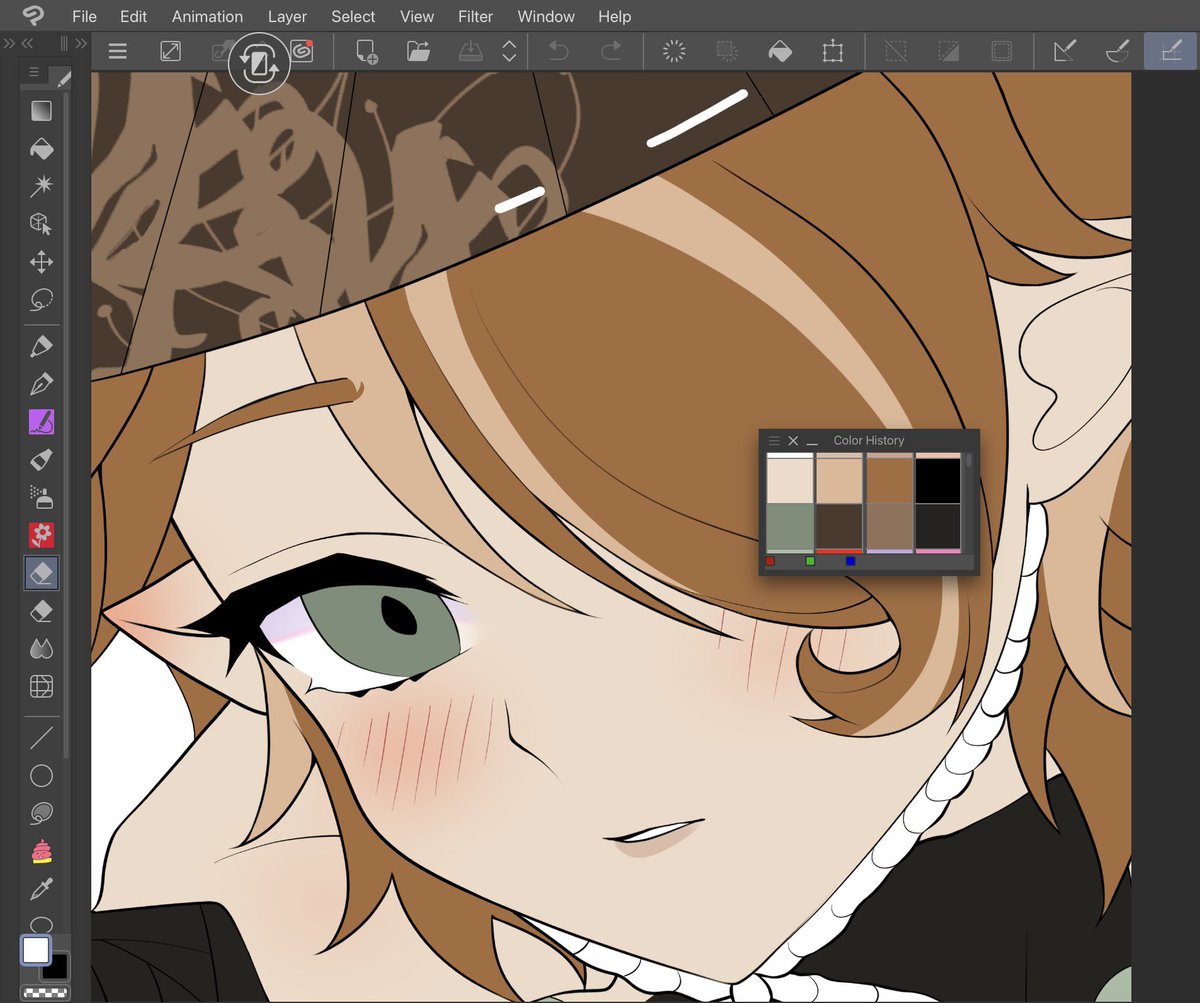Click the Invert selection icon
The image size is (1200, 1003).
[948, 52]
